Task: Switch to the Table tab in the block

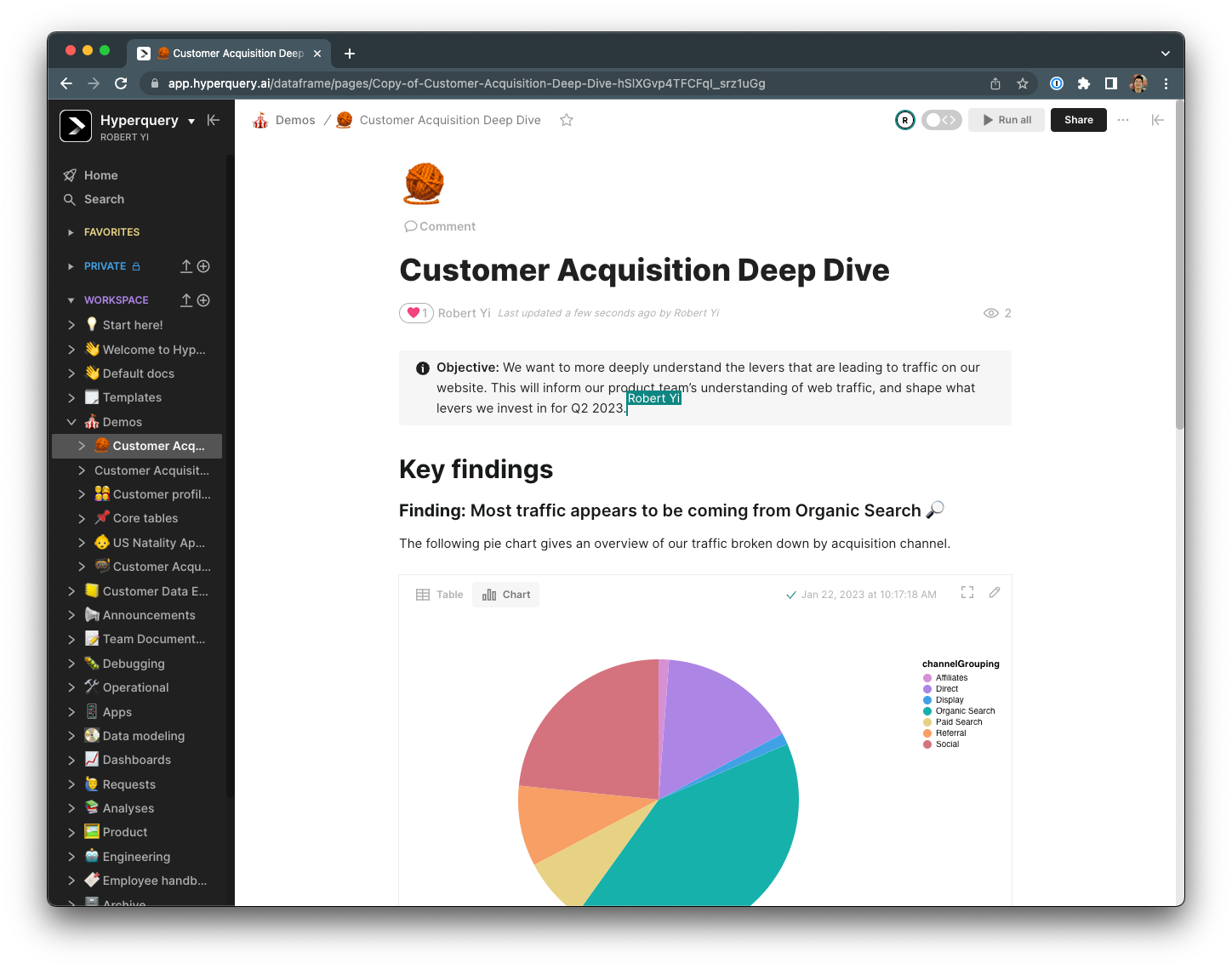Action: 439,594
